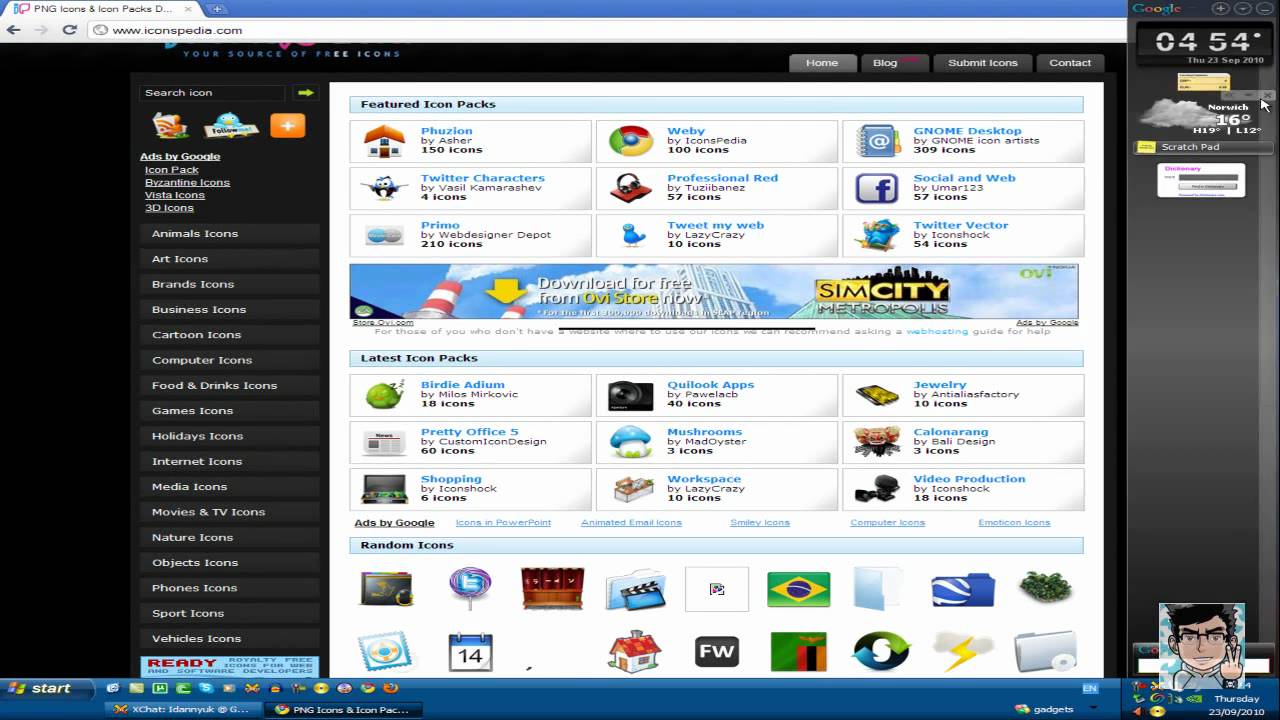The height and width of the screenshot is (720, 1280).
Task: Open the Weby Chrome-style icon thumbnail
Action: (631, 141)
